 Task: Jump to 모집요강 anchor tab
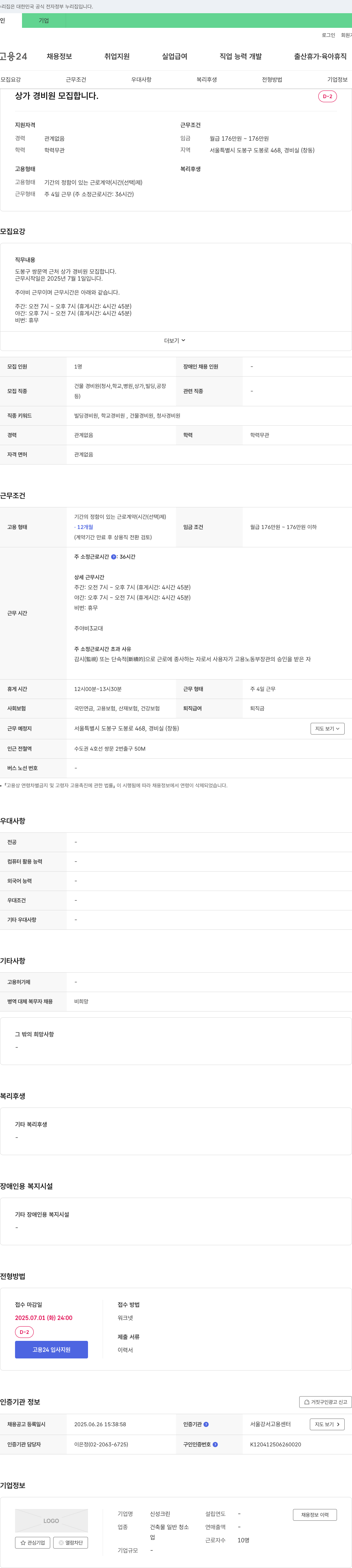[x=10, y=80]
